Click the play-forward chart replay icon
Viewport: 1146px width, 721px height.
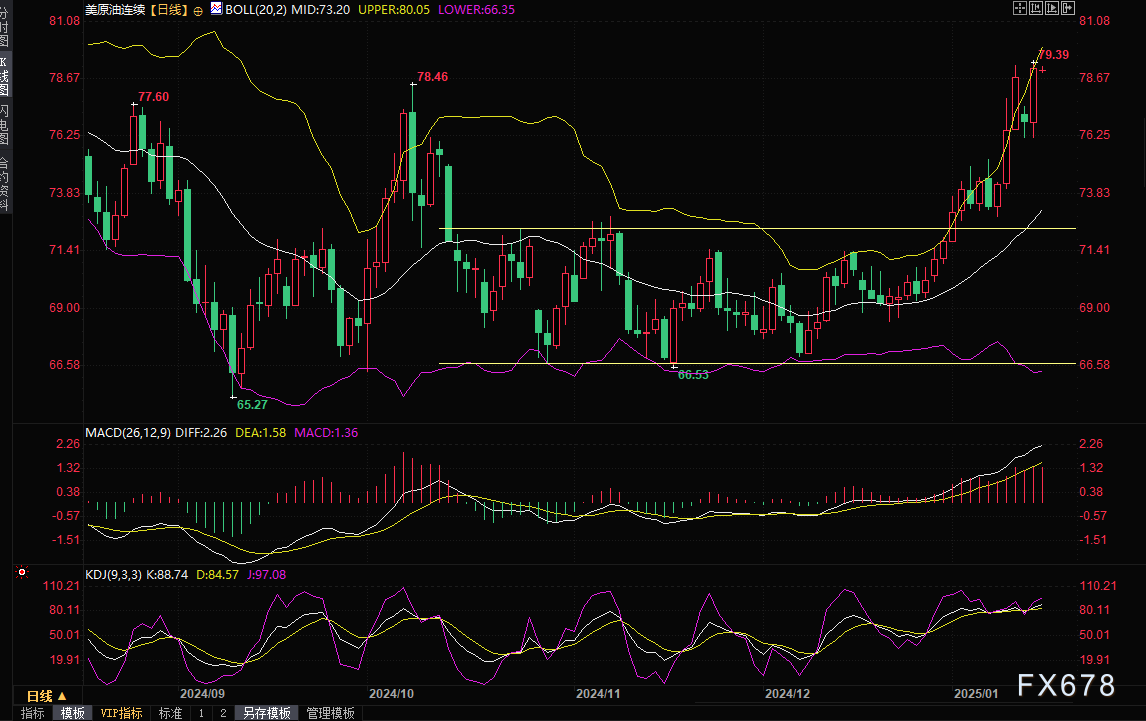(1051, 8)
